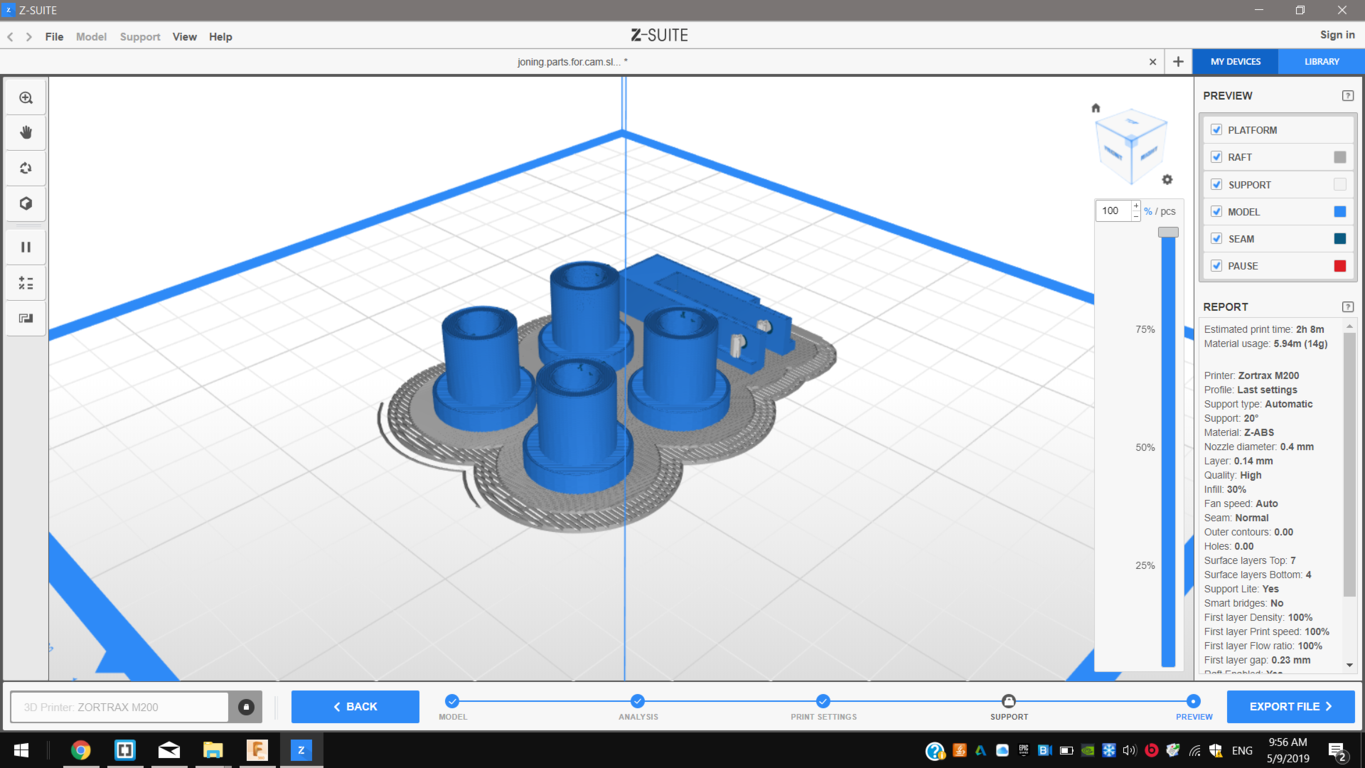
Task: Click the Wi-Fi icon in system tray
Action: click(x=1195, y=751)
